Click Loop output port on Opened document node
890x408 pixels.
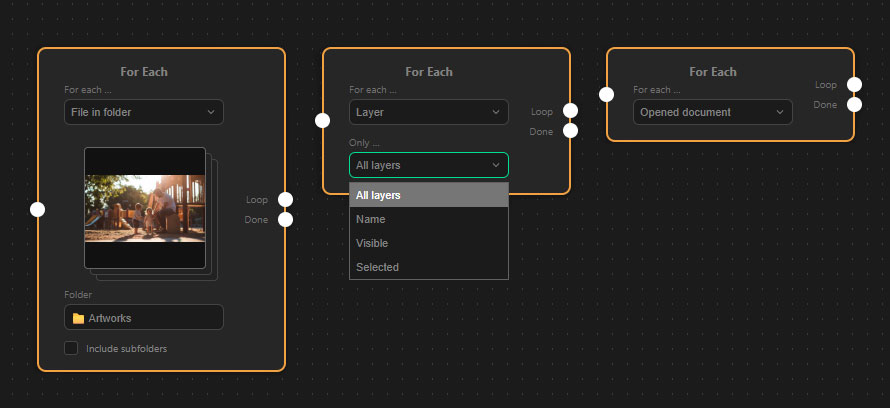coord(854,84)
